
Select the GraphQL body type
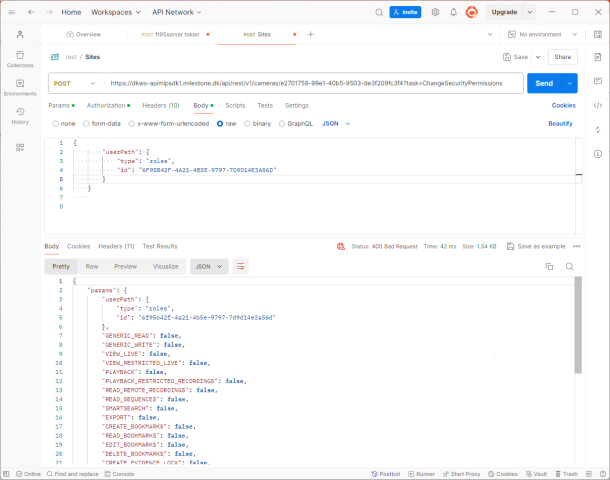(x=296, y=124)
